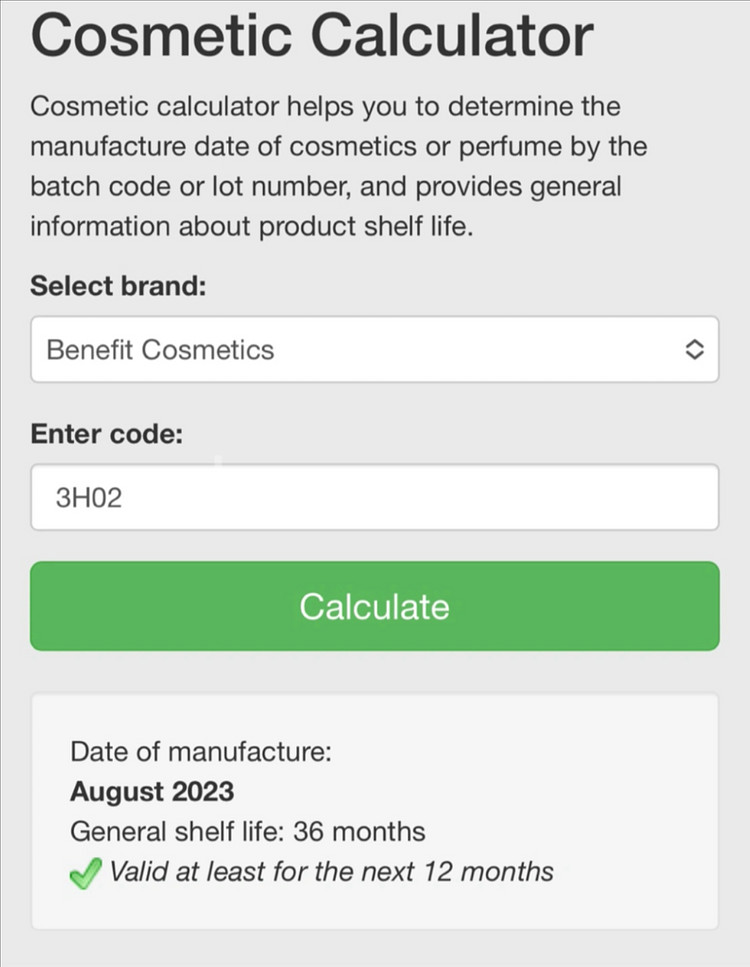750x967 pixels.
Task: Click the 'Date of manufacture:' text
Action: [x=200, y=752]
